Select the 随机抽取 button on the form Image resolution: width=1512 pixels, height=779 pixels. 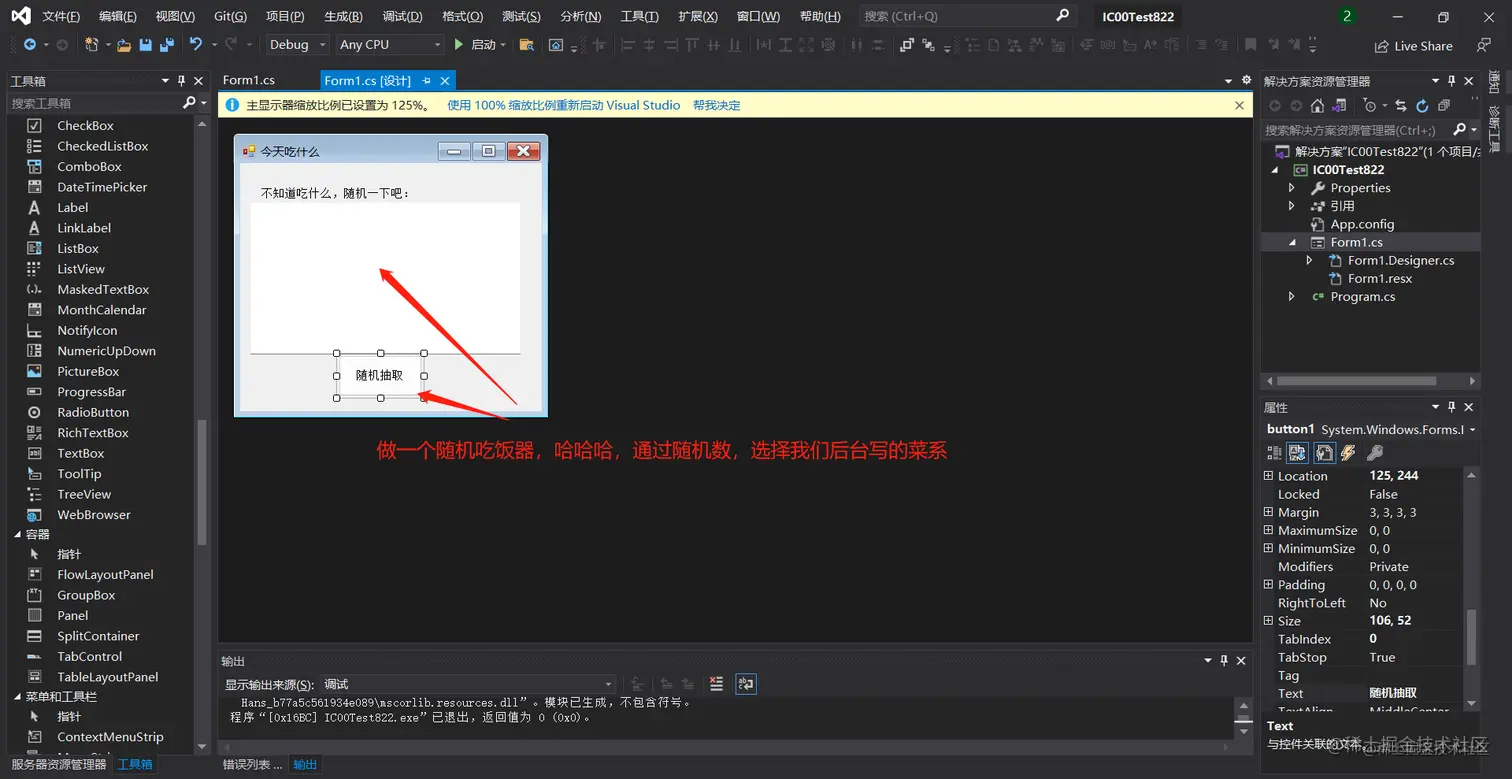pos(380,375)
